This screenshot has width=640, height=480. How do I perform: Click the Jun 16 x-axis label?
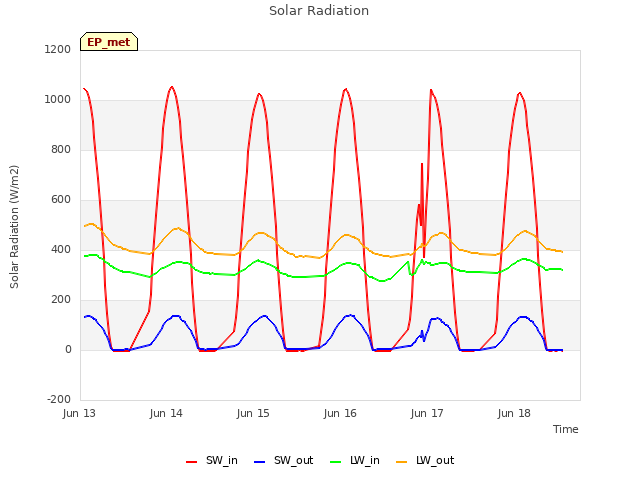coord(340,413)
